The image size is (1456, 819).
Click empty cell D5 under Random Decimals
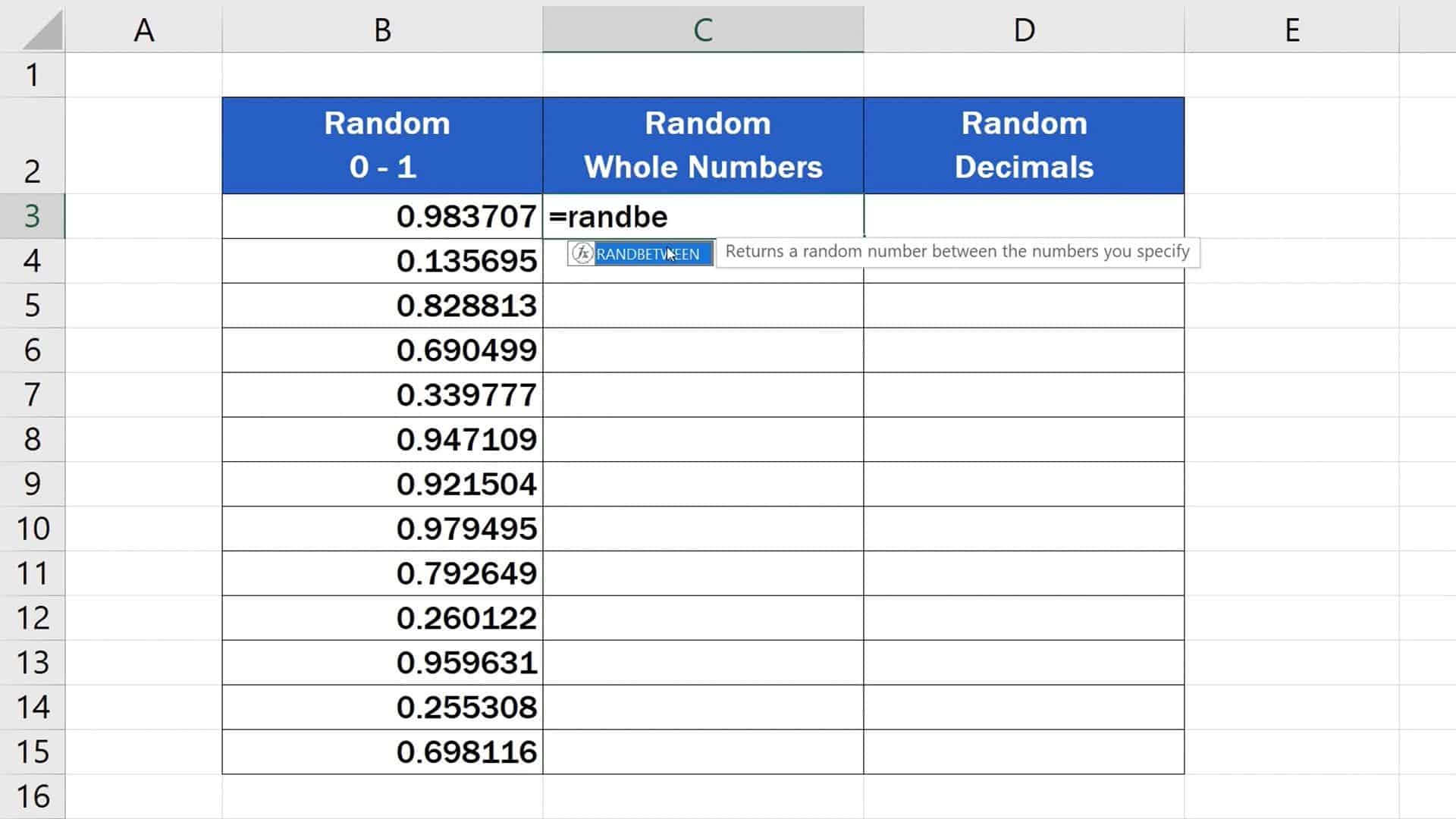point(1024,306)
